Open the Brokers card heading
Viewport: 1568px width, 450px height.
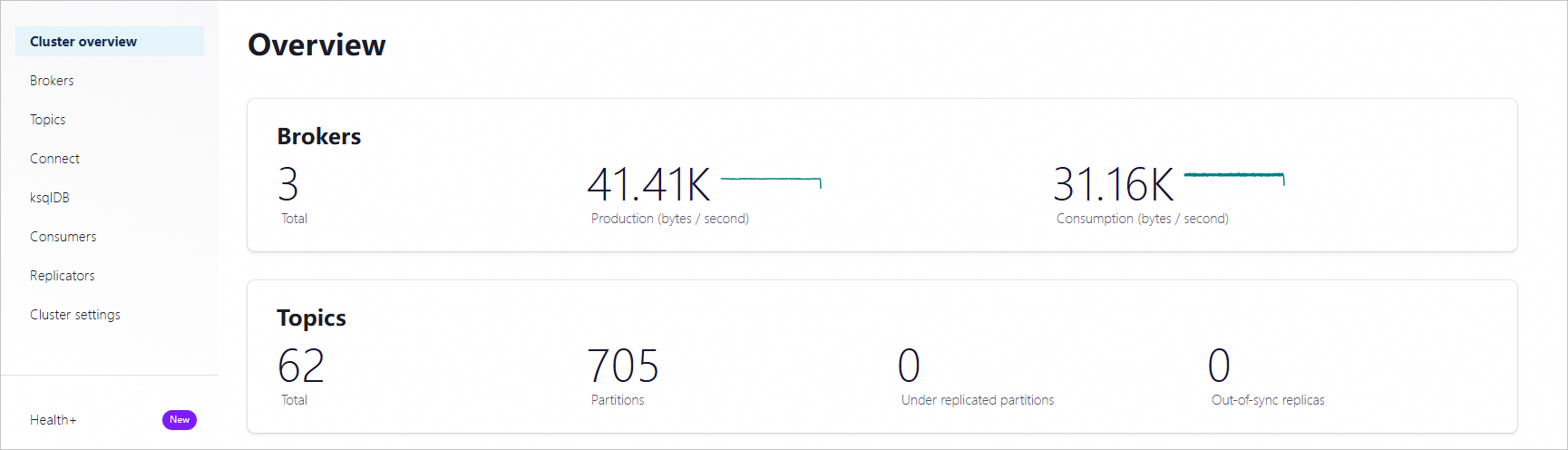pyautogui.click(x=319, y=136)
